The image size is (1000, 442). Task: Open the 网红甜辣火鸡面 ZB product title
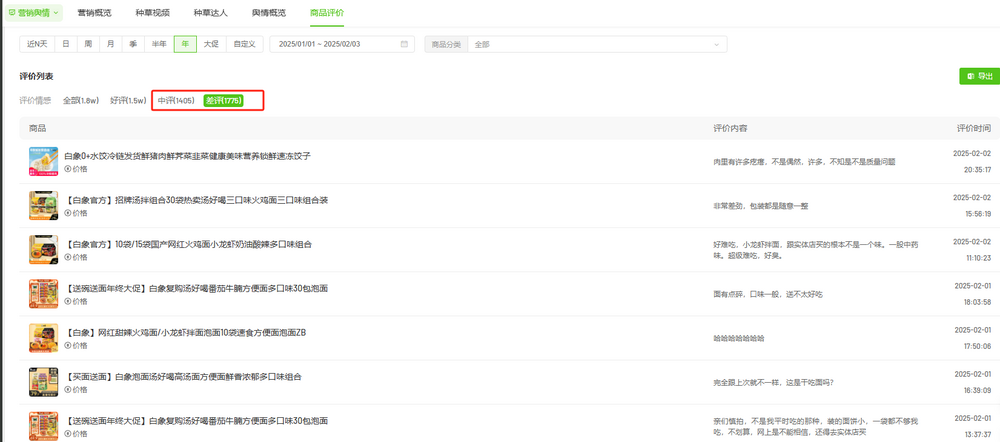pyautogui.click(x=186, y=332)
